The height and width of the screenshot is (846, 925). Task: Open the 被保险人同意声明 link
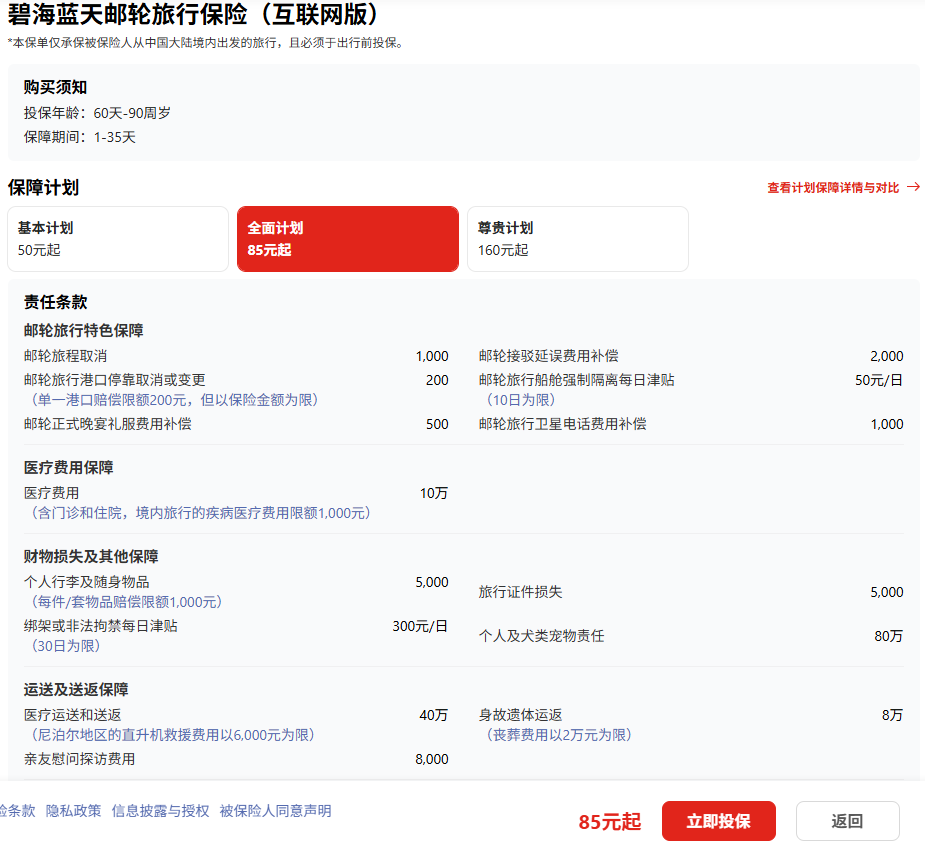coord(275,811)
